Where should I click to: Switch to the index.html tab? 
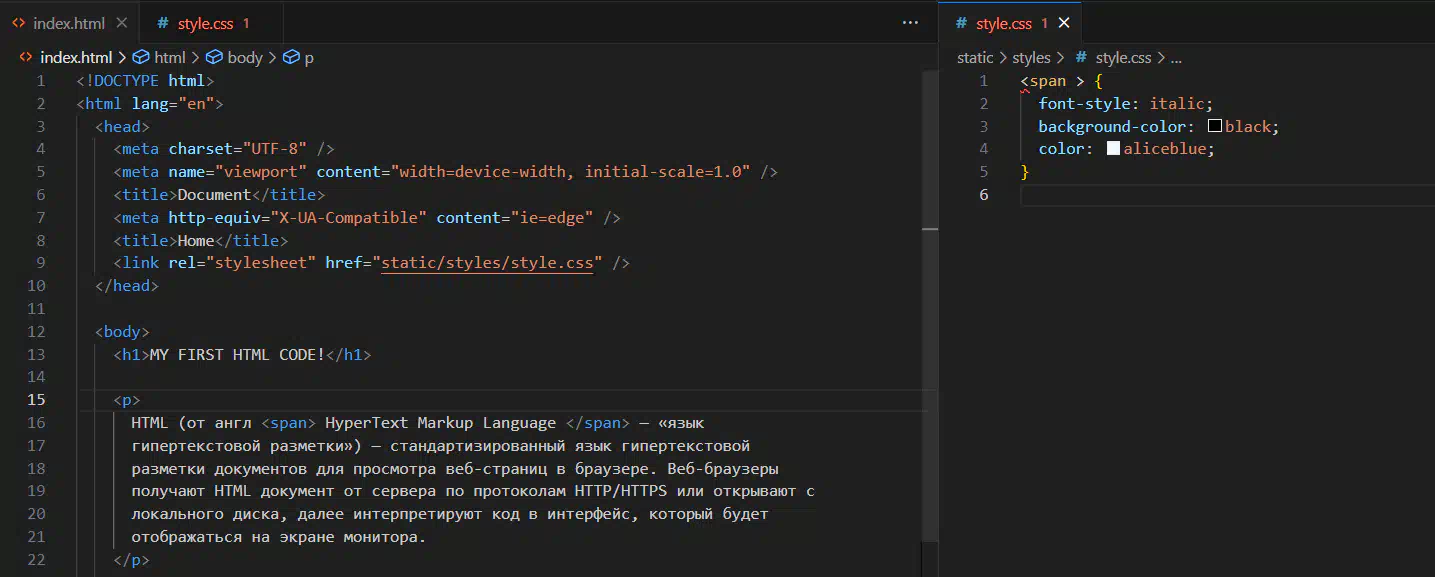[x=70, y=23]
